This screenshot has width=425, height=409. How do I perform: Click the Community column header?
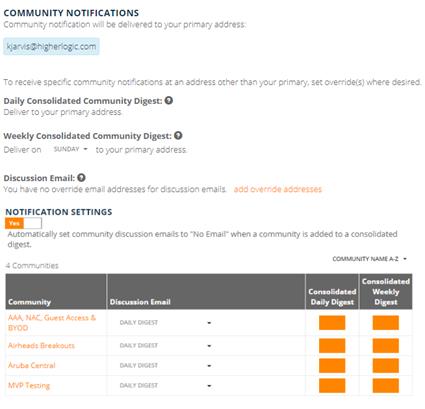[x=56, y=292]
